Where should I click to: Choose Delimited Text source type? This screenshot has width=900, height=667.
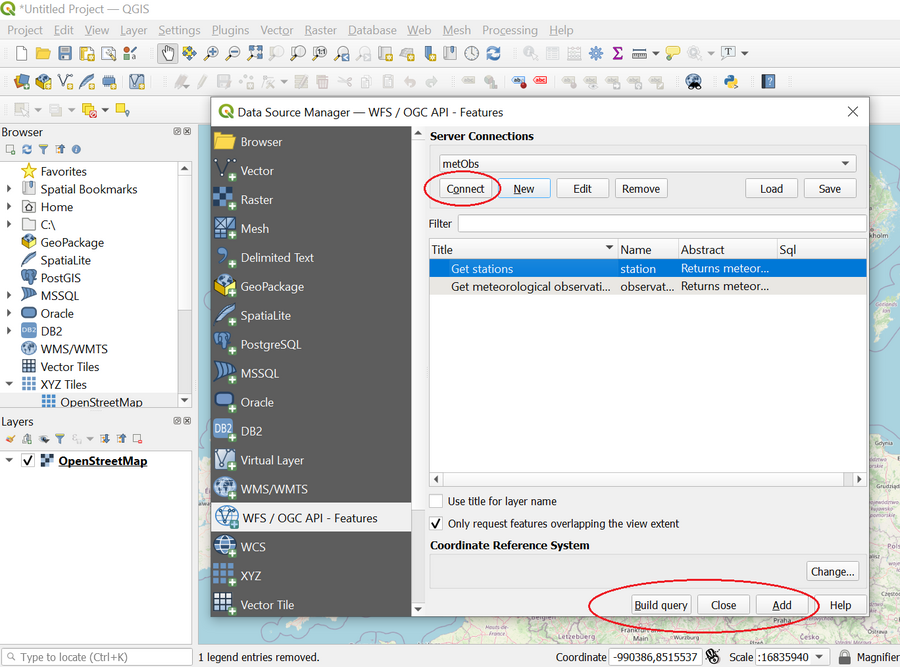(x=277, y=257)
